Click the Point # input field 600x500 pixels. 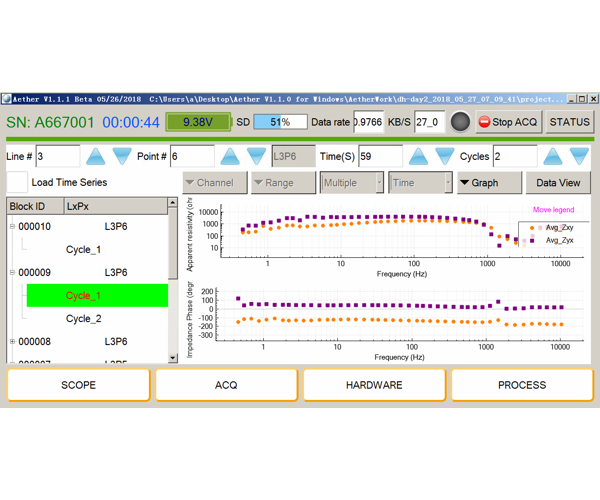(x=192, y=156)
